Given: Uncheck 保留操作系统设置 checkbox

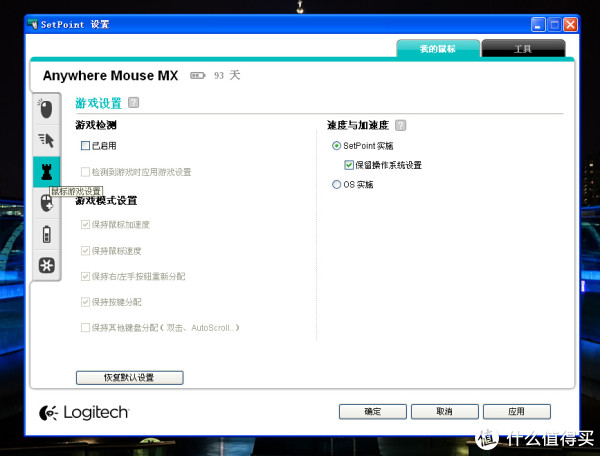Looking at the screenshot, I should point(349,165).
